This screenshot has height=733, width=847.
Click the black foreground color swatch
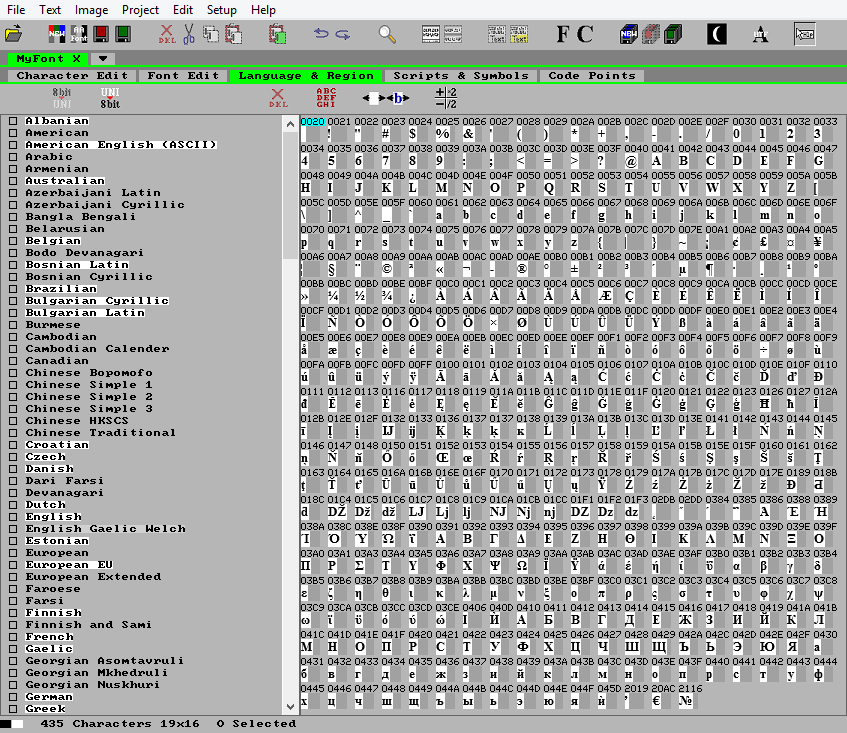6,723
